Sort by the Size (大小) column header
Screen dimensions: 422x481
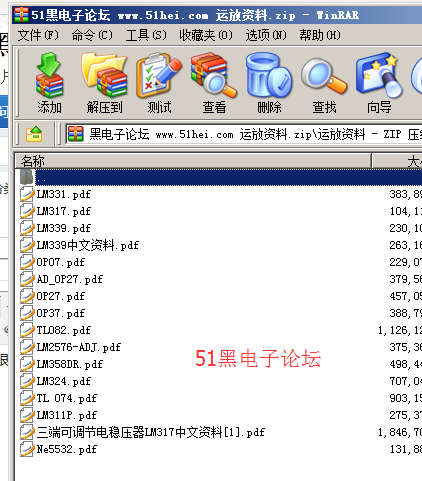(x=397, y=161)
